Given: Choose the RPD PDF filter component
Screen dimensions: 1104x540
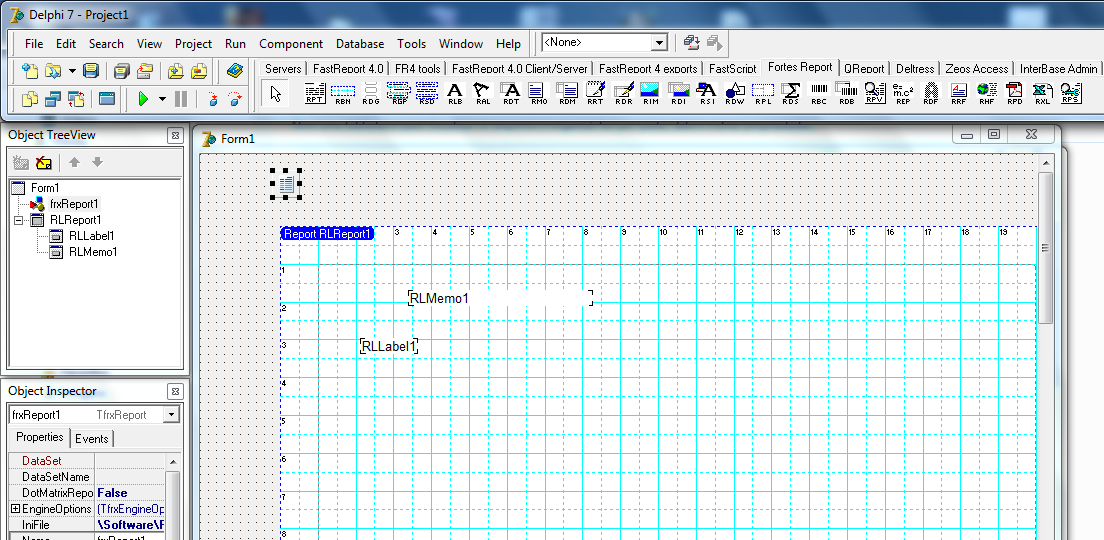Looking at the screenshot, I should (1015, 92).
